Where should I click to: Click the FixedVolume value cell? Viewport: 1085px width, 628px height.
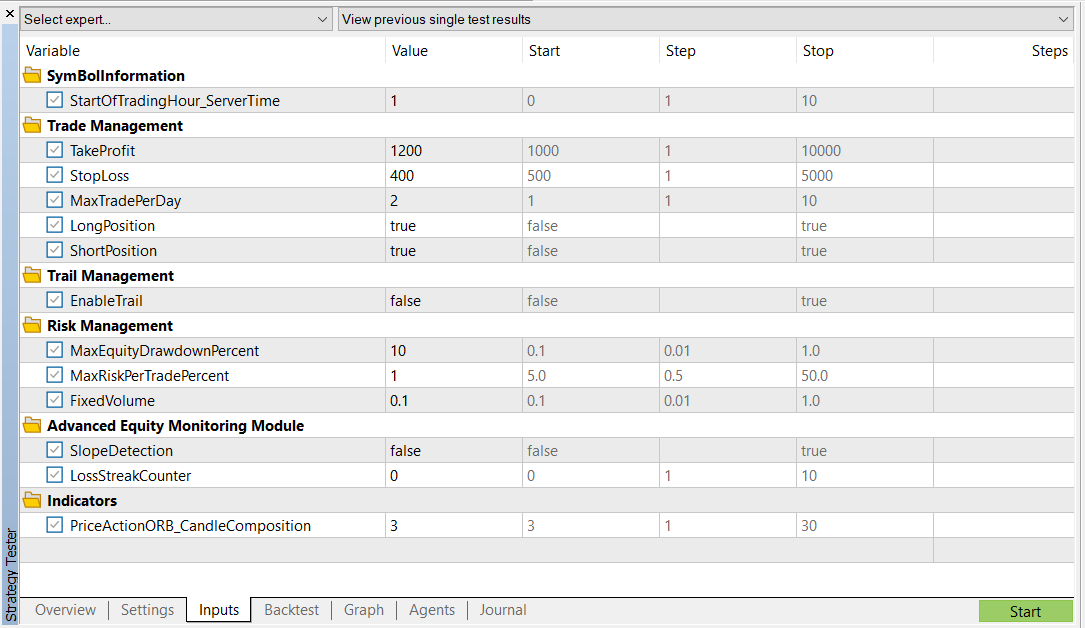tap(453, 401)
